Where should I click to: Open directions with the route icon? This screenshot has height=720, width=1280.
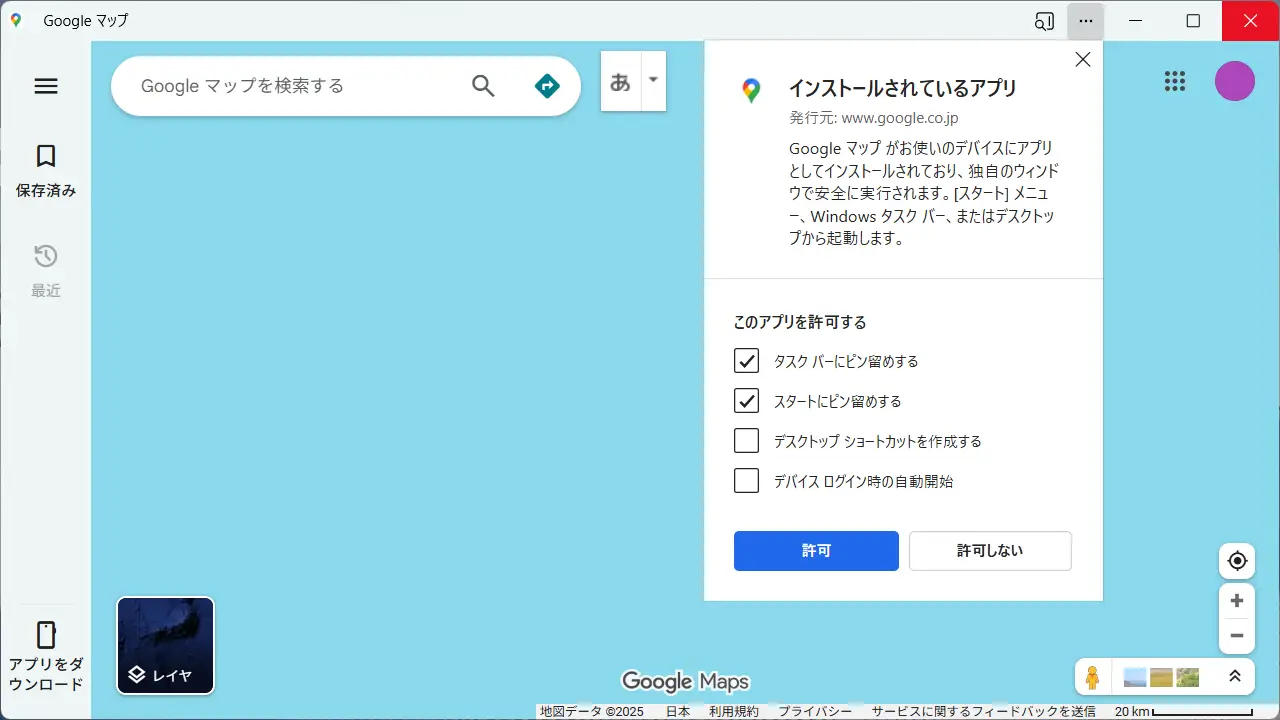[x=547, y=86]
